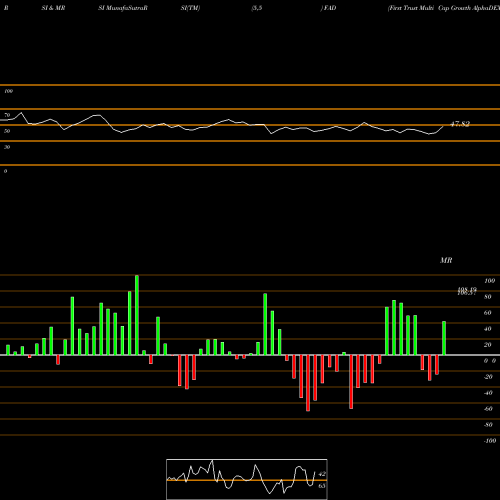Click the 80 axis label in the MR panel
500x500 pixels.
(x=487, y=297)
